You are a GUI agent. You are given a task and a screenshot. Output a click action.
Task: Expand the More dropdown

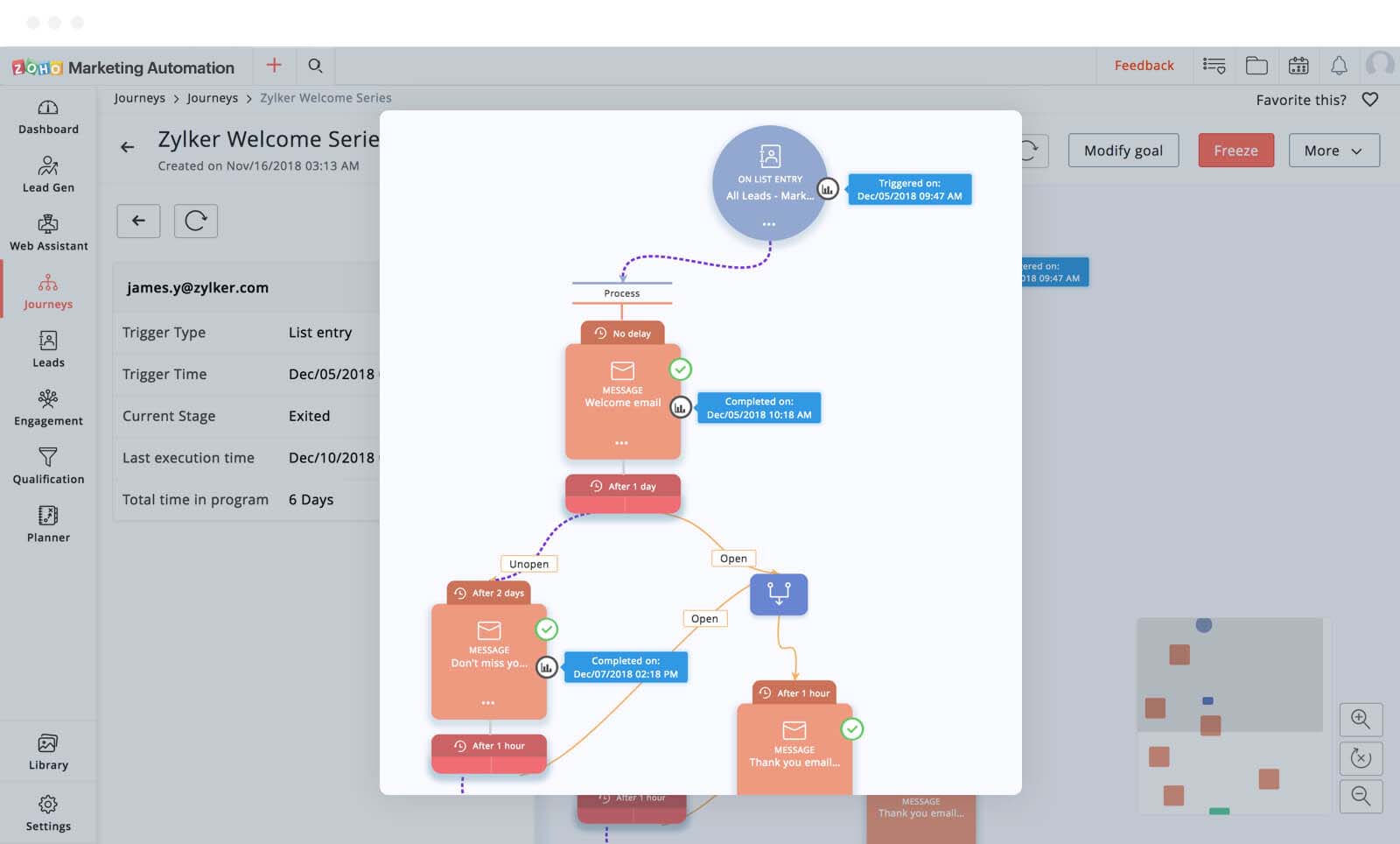pyautogui.click(x=1333, y=151)
